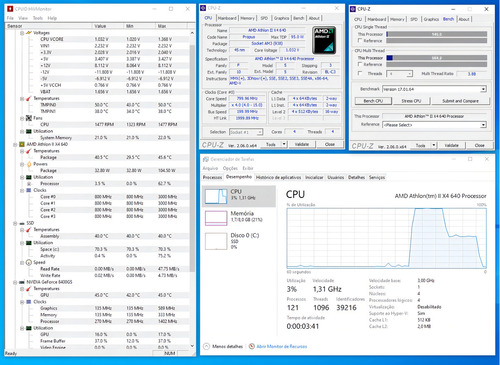Click the AMD Athlon II logo in CPU-Z
The image size is (500, 365).
point(324,40)
